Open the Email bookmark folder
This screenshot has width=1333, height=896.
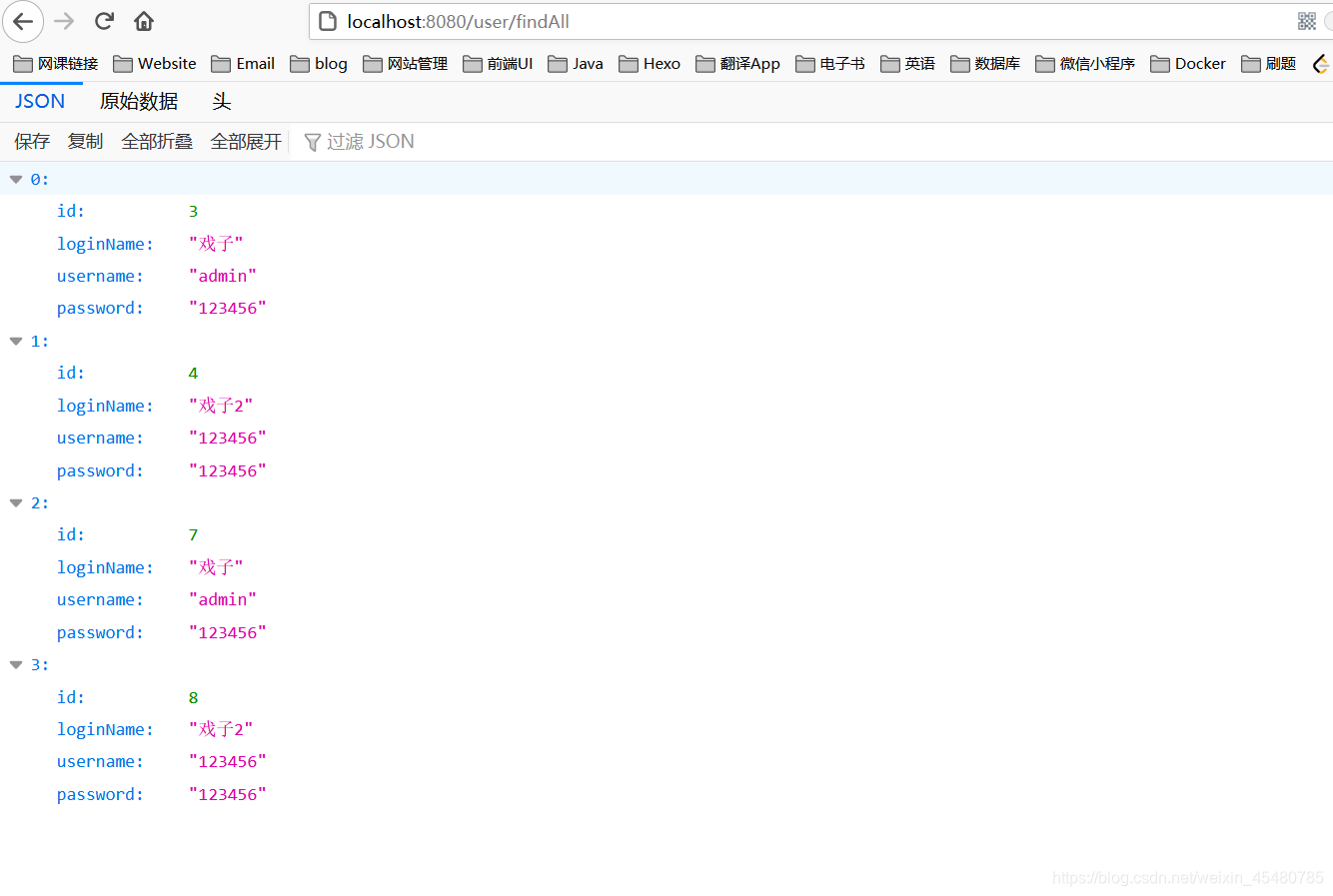[x=243, y=63]
